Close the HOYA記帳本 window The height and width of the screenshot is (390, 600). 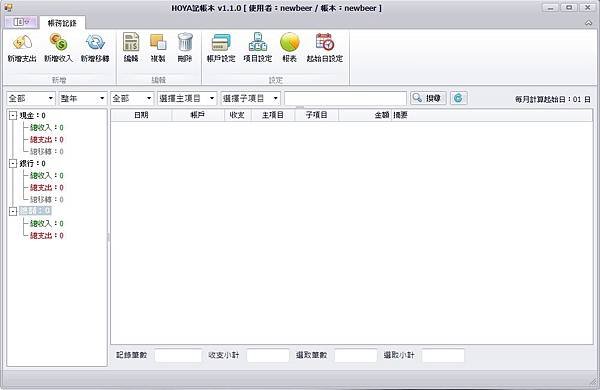point(587,8)
